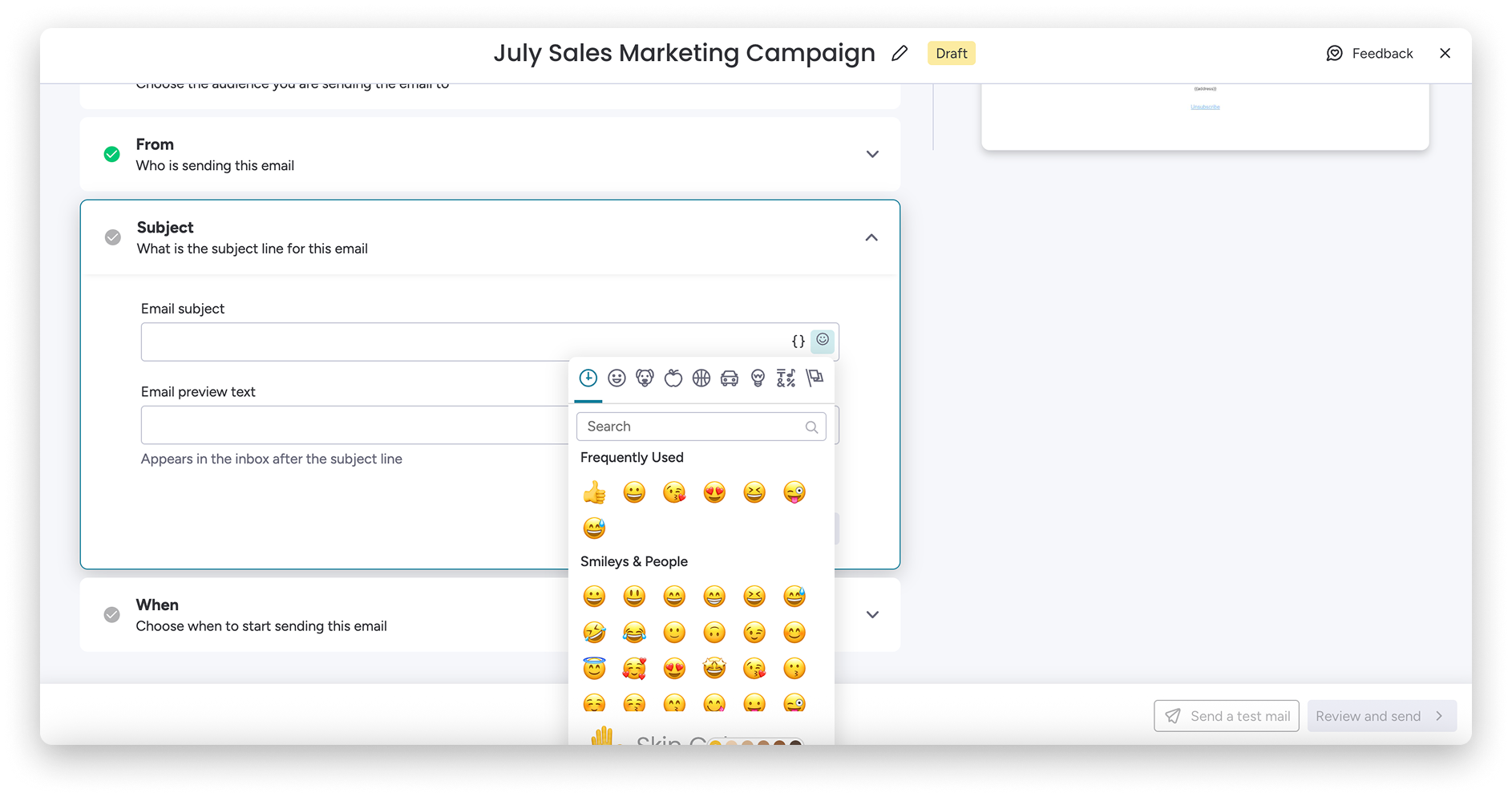The image size is (1512, 797).
Task: Select the slightly smiling face emoji
Action: pyautogui.click(x=674, y=633)
